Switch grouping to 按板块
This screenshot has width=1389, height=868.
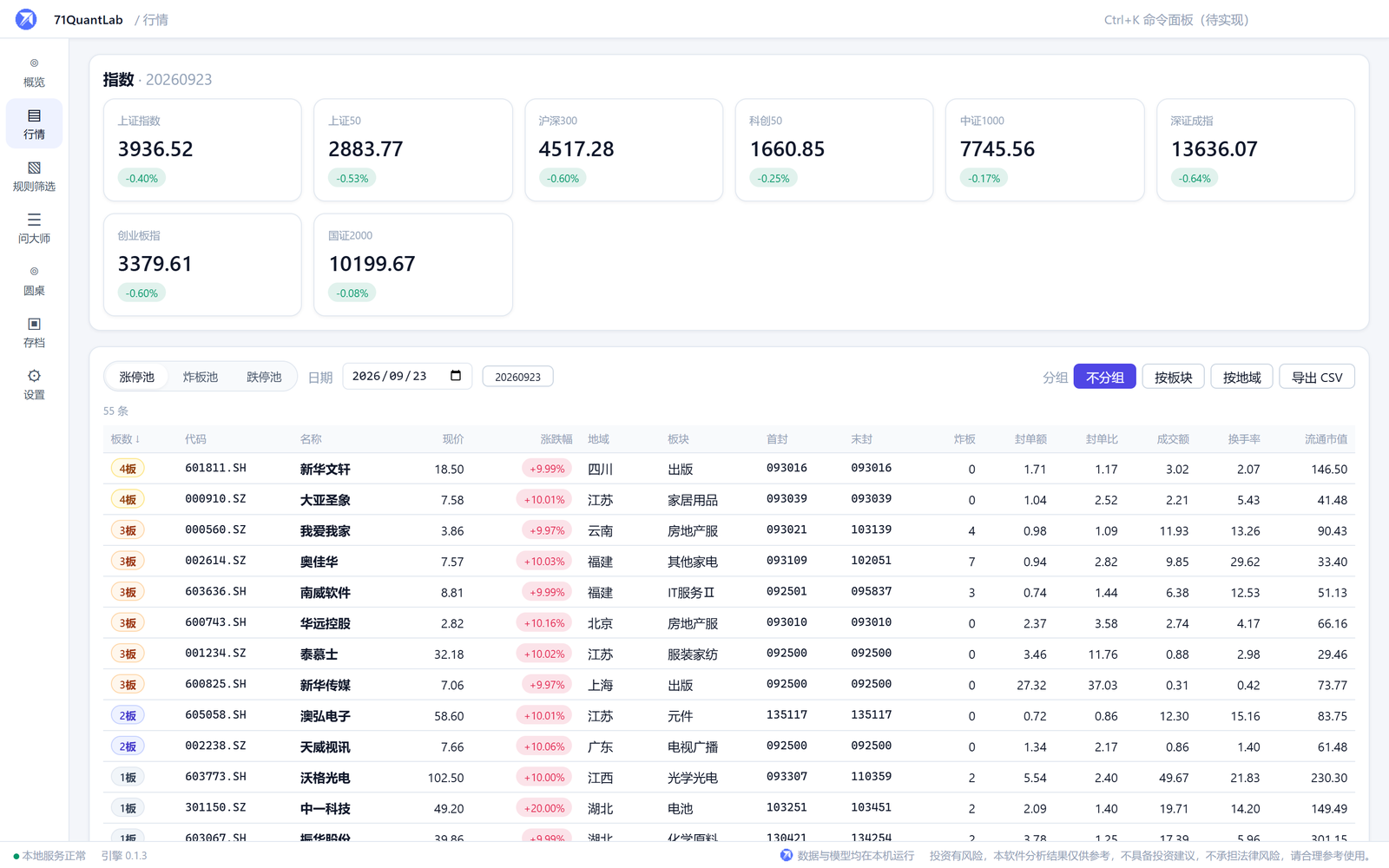1173,377
